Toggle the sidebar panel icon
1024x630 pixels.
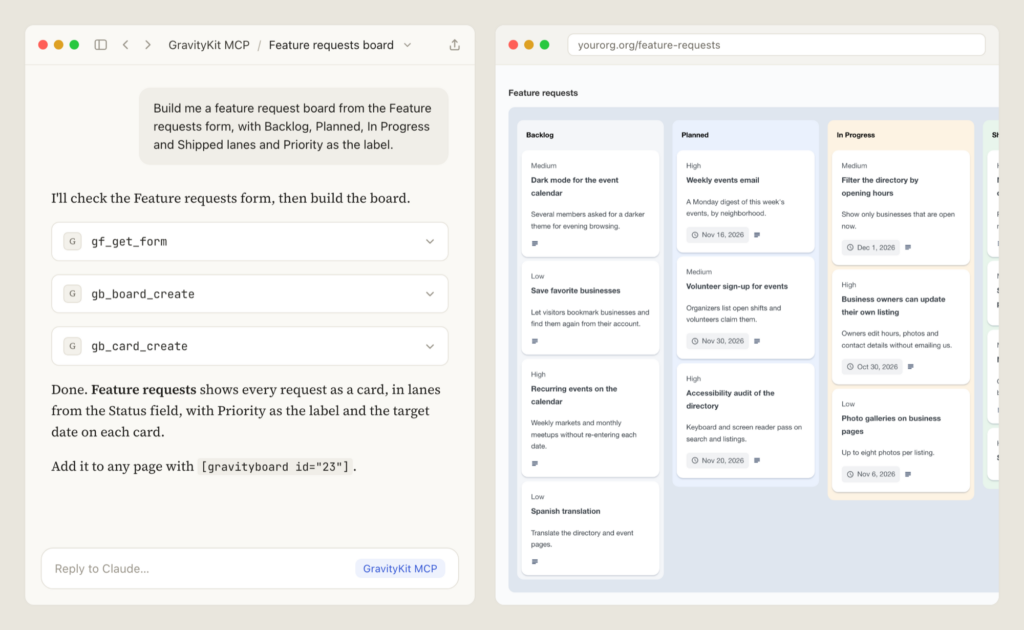(x=101, y=45)
